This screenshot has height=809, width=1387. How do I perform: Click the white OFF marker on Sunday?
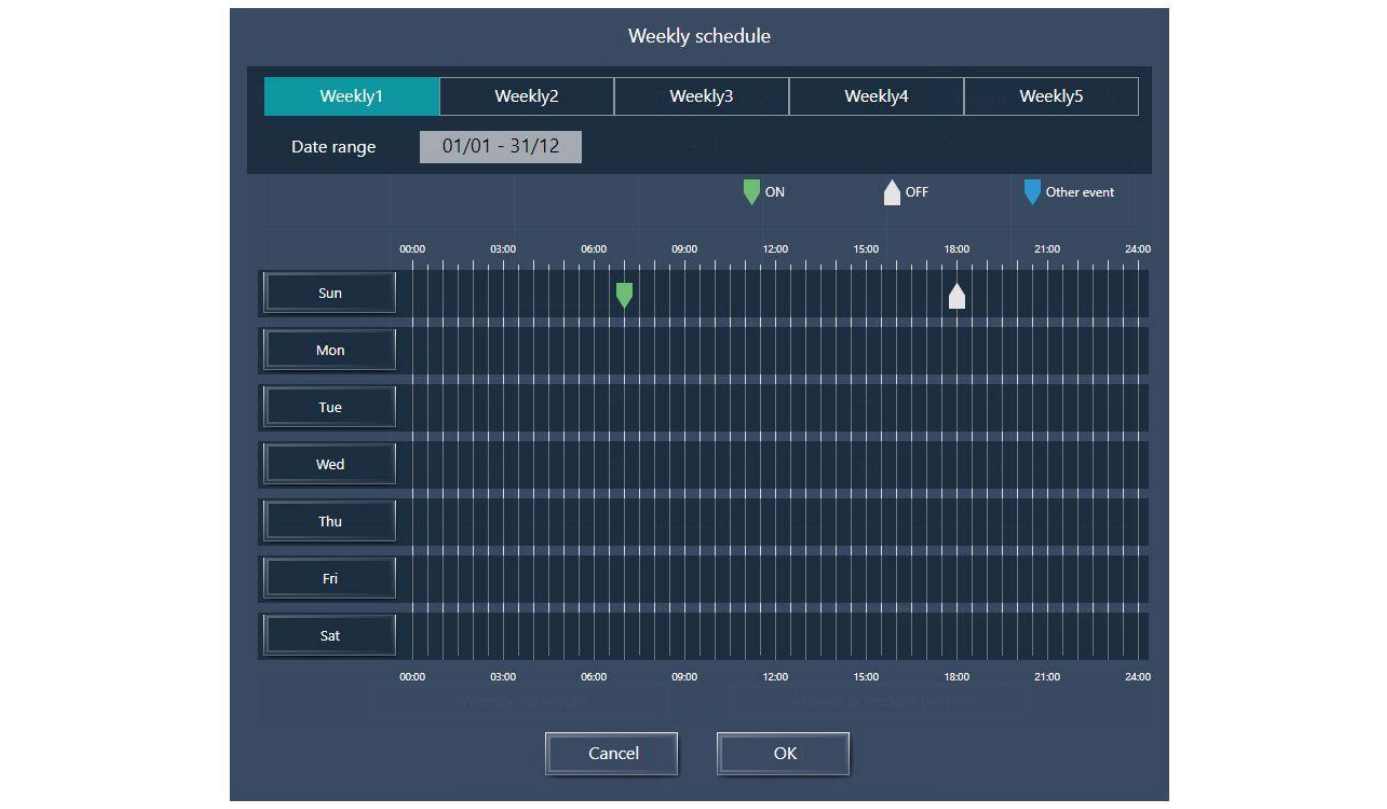957,296
